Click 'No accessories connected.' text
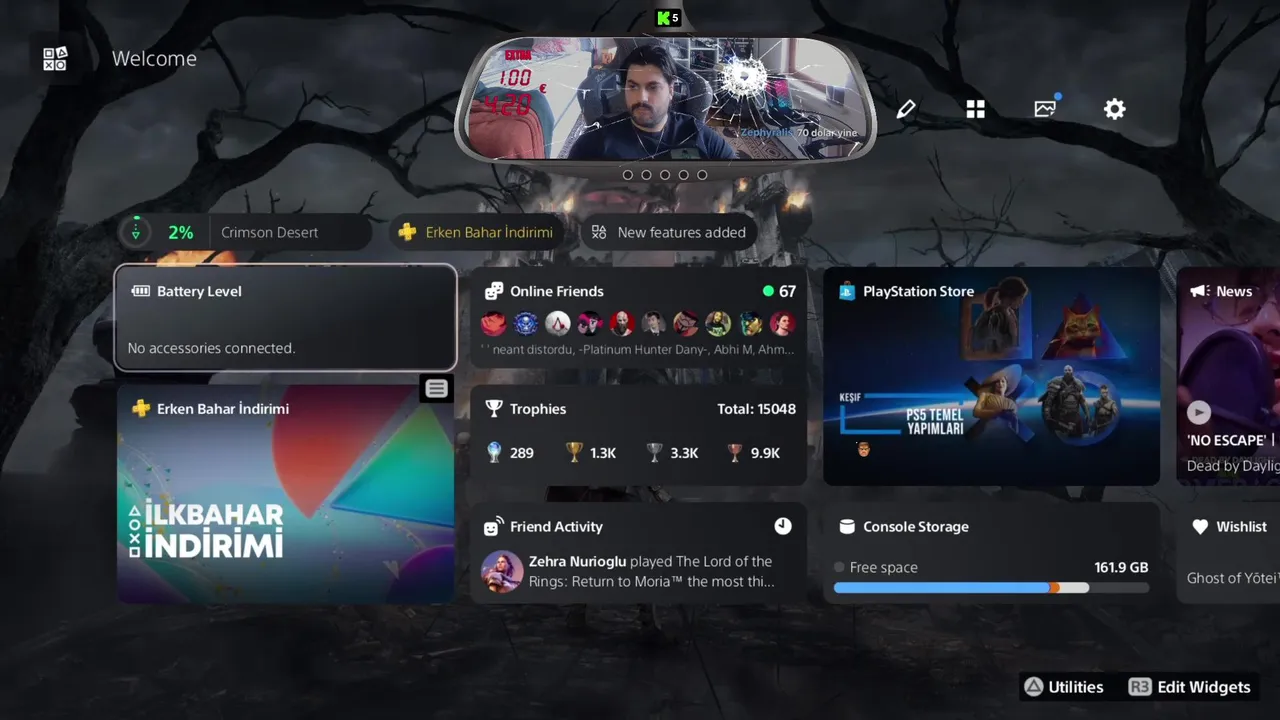 (x=211, y=348)
